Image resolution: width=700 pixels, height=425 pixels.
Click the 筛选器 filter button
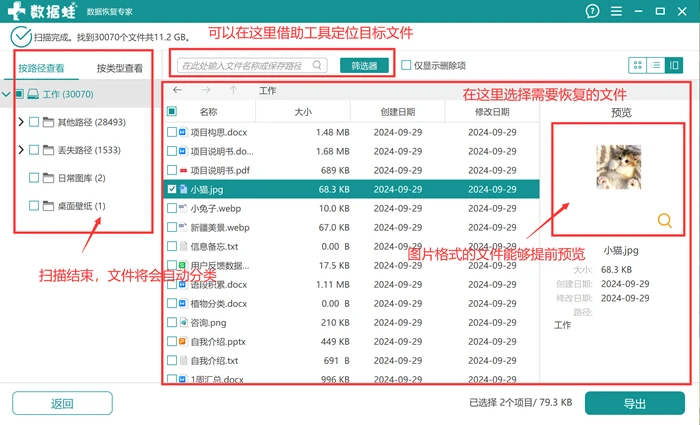pyautogui.click(x=364, y=66)
